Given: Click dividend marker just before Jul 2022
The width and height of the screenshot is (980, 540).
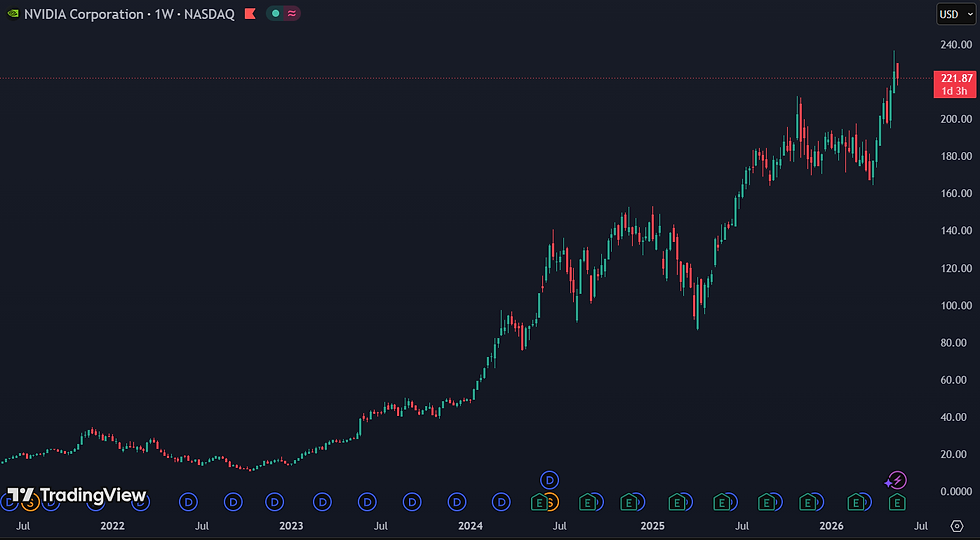Looking at the screenshot, I should click(188, 501).
